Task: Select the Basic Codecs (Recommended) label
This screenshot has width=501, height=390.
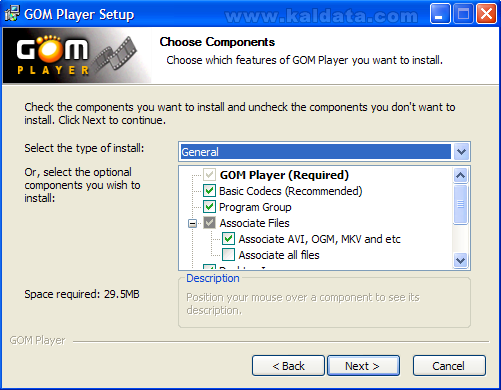Action: tap(290, 191)
